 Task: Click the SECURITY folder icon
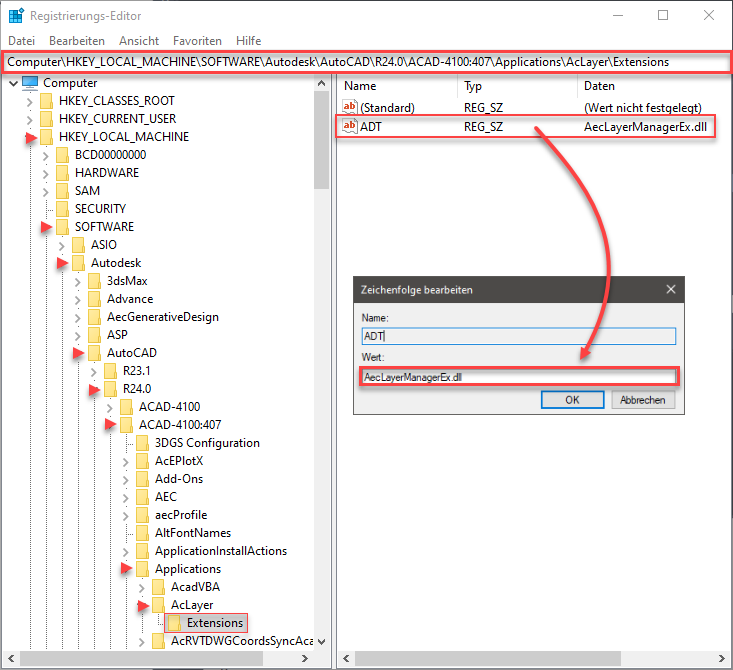point(62,209)
